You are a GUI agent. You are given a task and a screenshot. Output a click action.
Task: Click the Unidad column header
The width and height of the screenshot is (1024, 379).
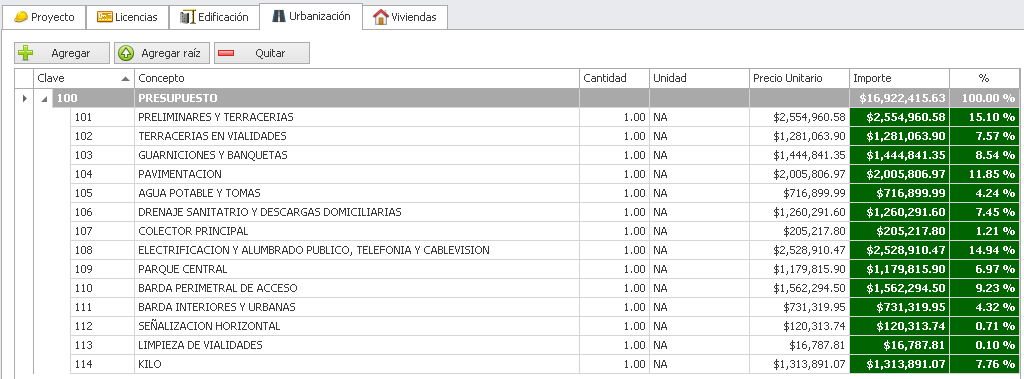coord(699,78)
